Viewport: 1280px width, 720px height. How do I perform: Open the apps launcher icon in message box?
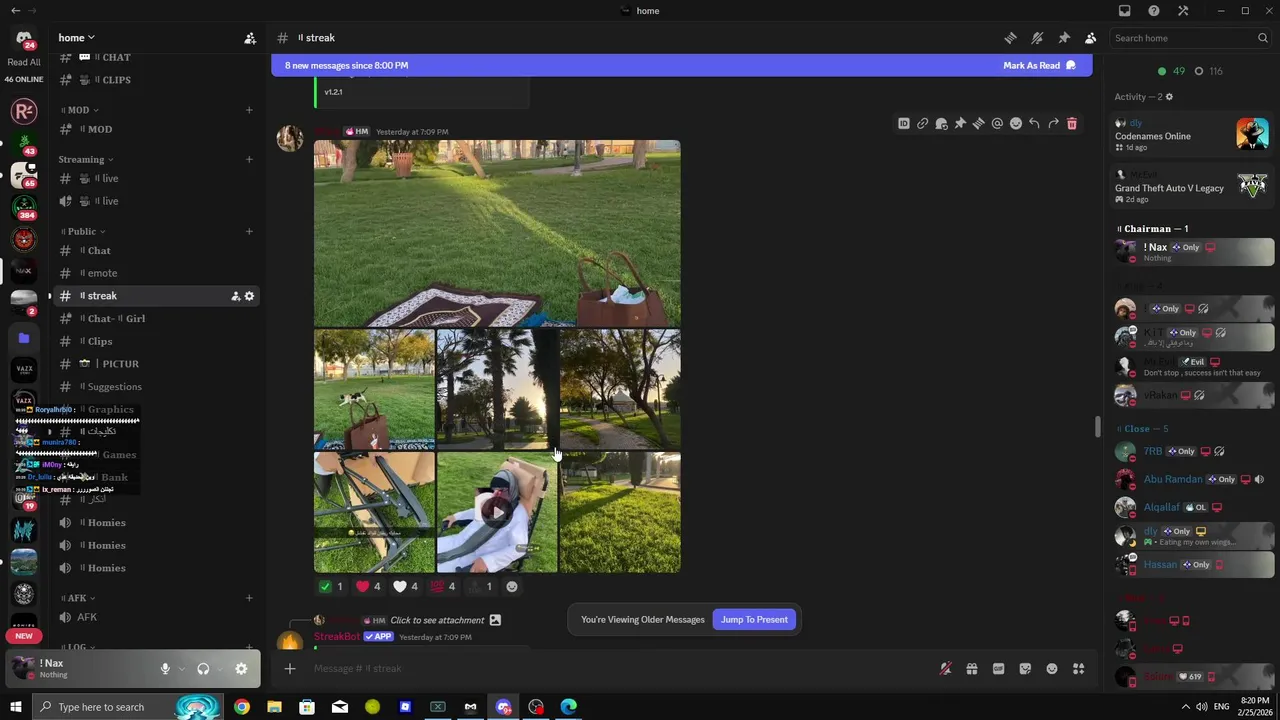click(1078, 669)
